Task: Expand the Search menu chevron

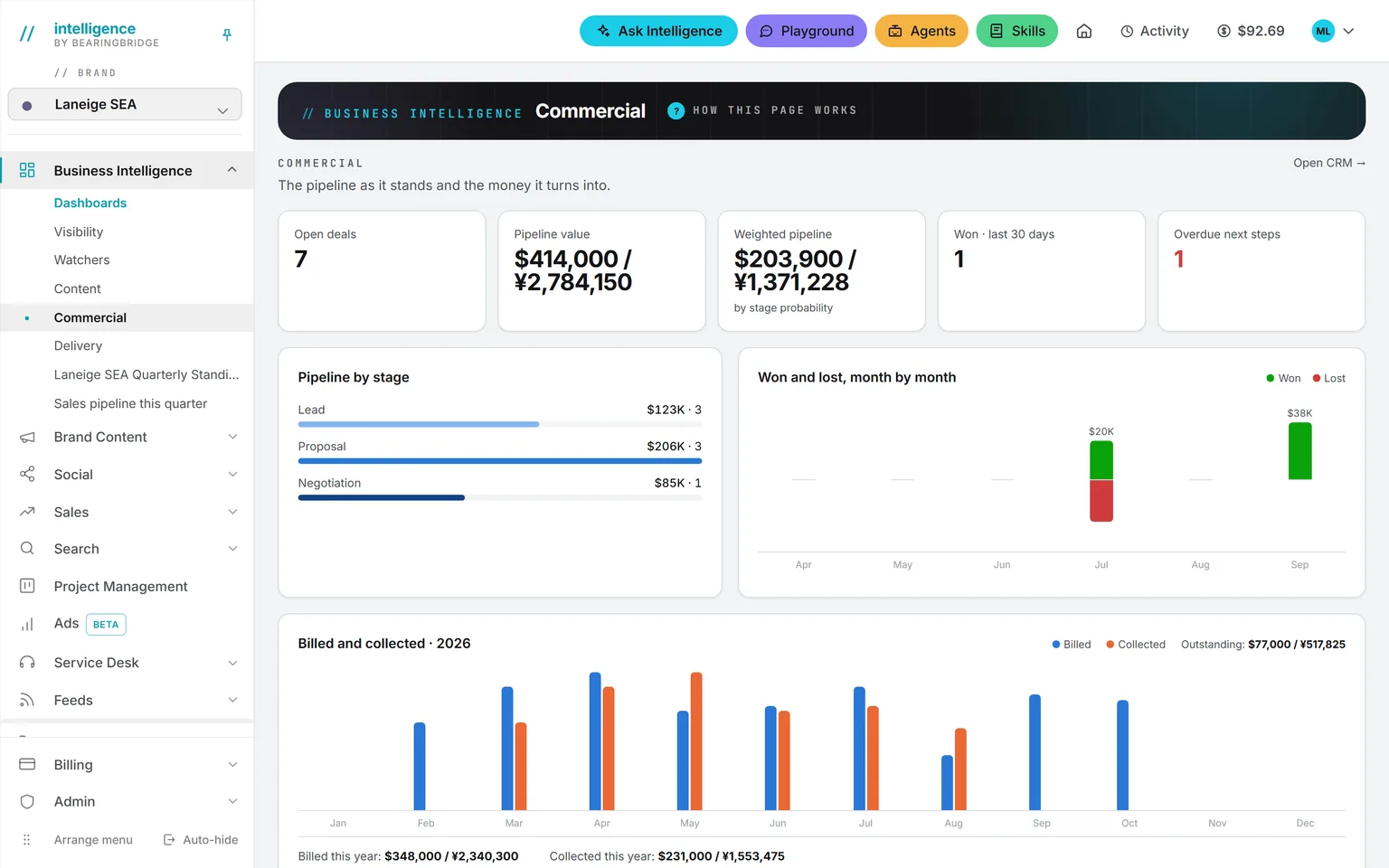Action: tap(232, 548)
